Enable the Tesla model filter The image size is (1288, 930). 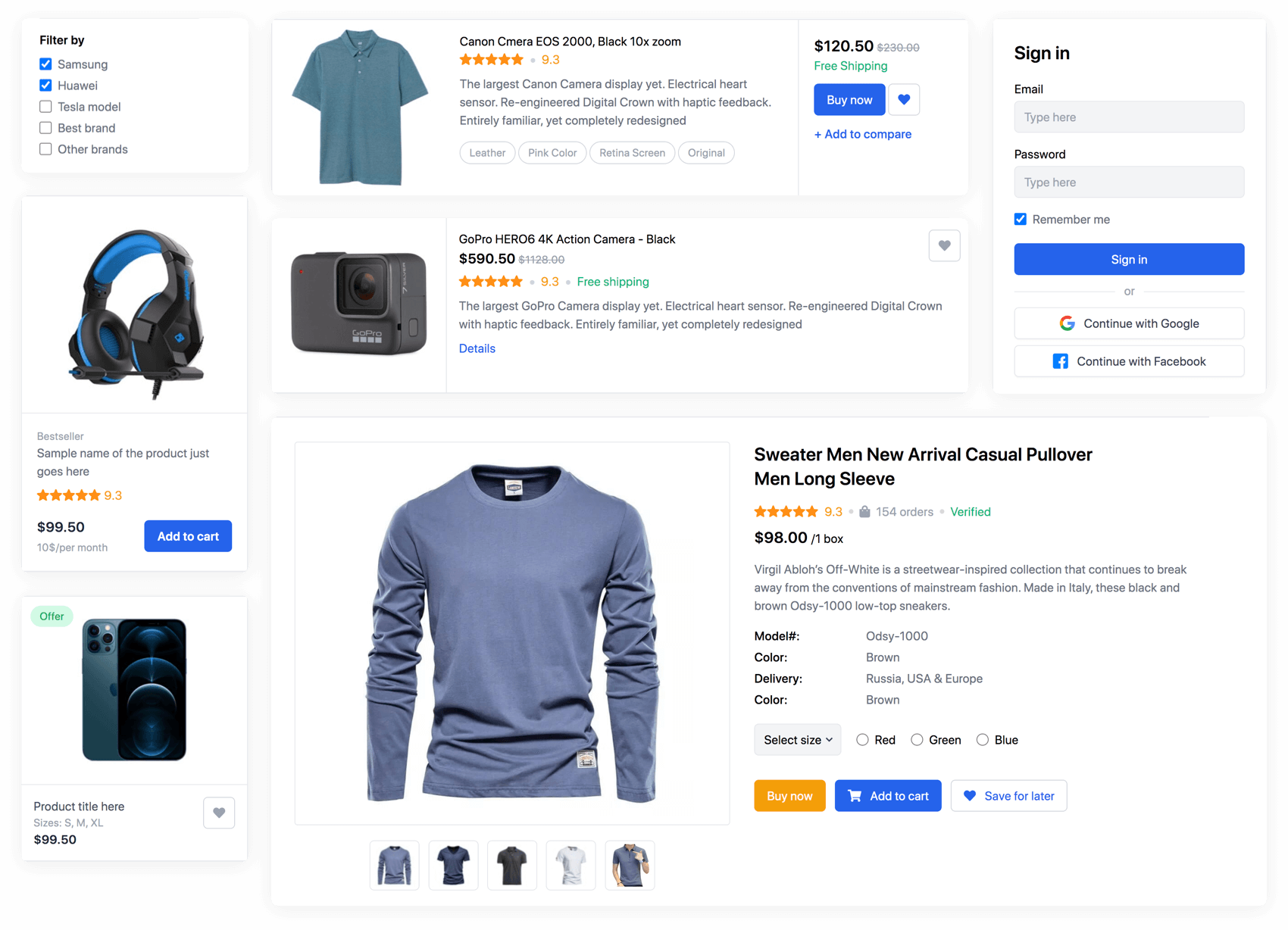tap(45, 107)
